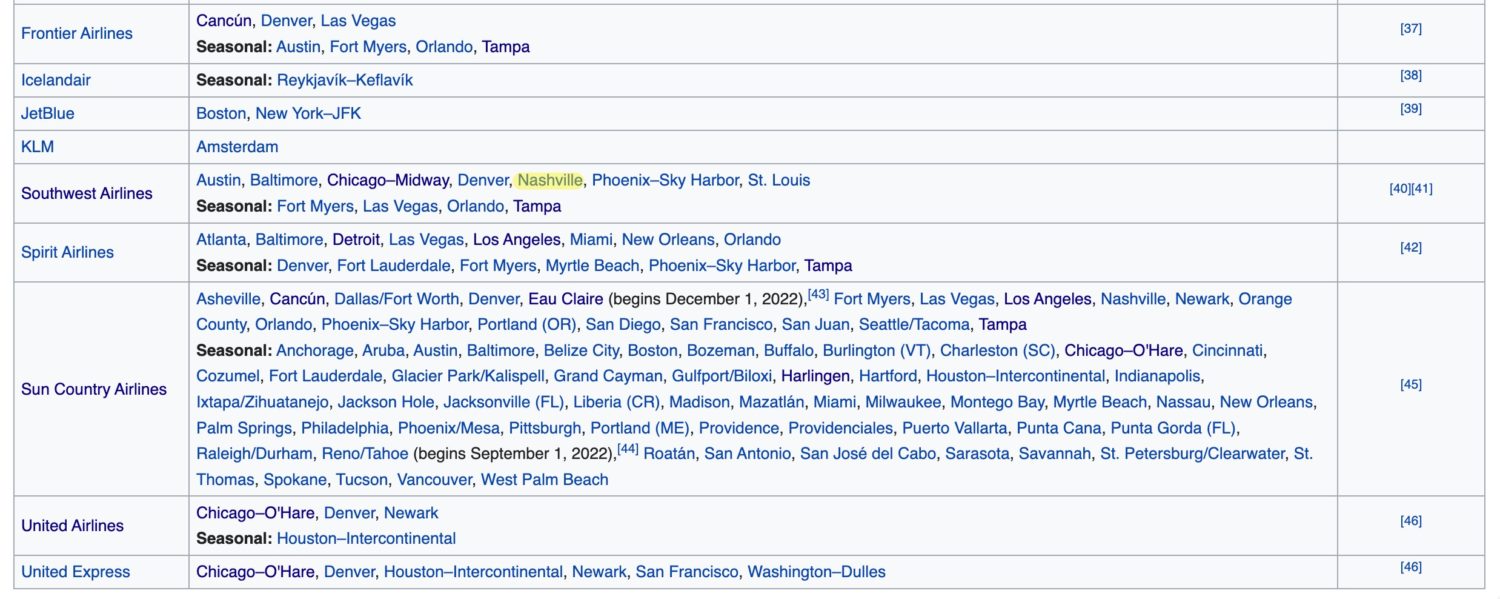Open the Frontier Airlines article link
Image resolution: width=1500 pixels, height=599 pixels.
(76, 32)
